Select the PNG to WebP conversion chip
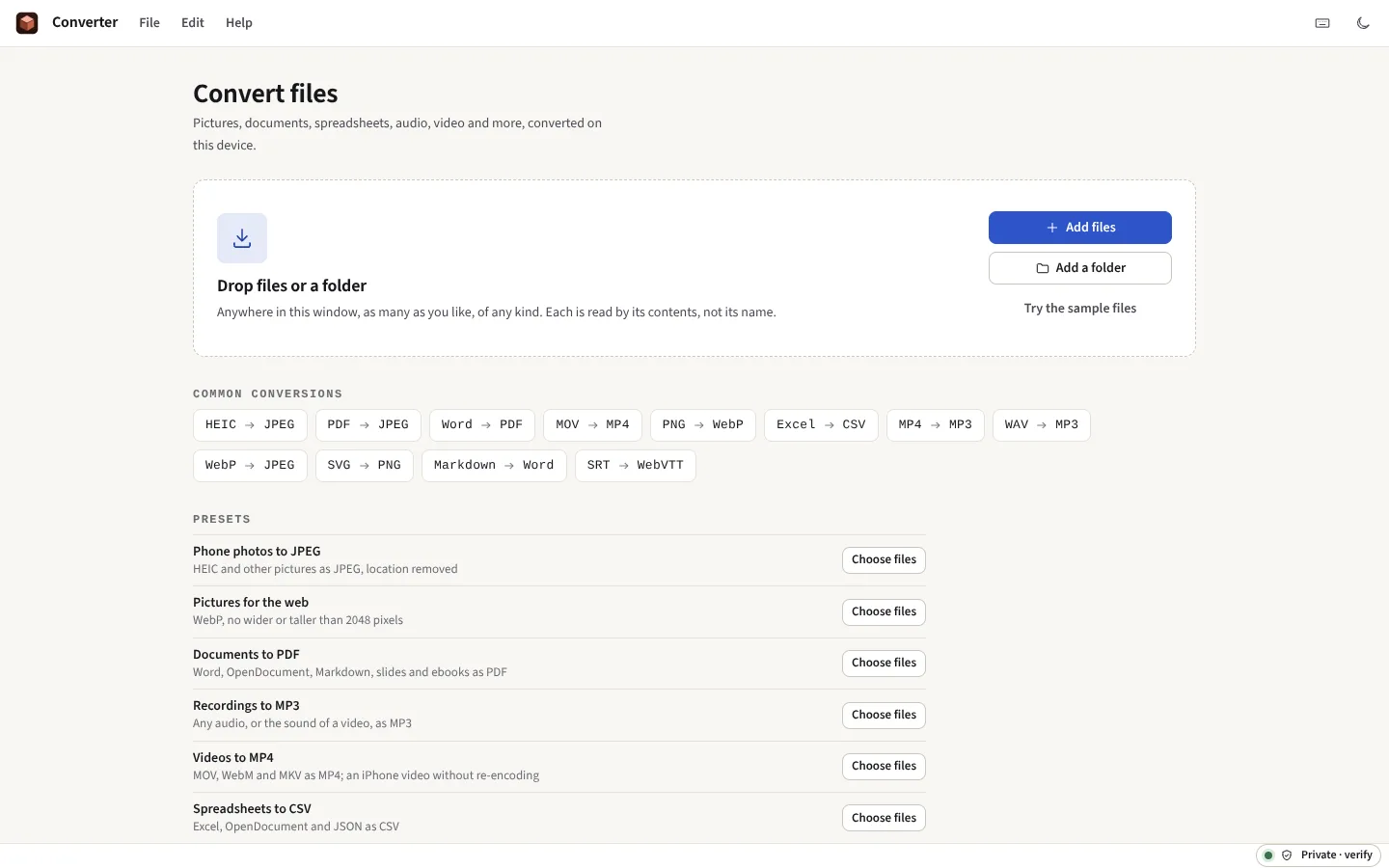Viewport: 1389px width, 868px height. click(703, 425)
